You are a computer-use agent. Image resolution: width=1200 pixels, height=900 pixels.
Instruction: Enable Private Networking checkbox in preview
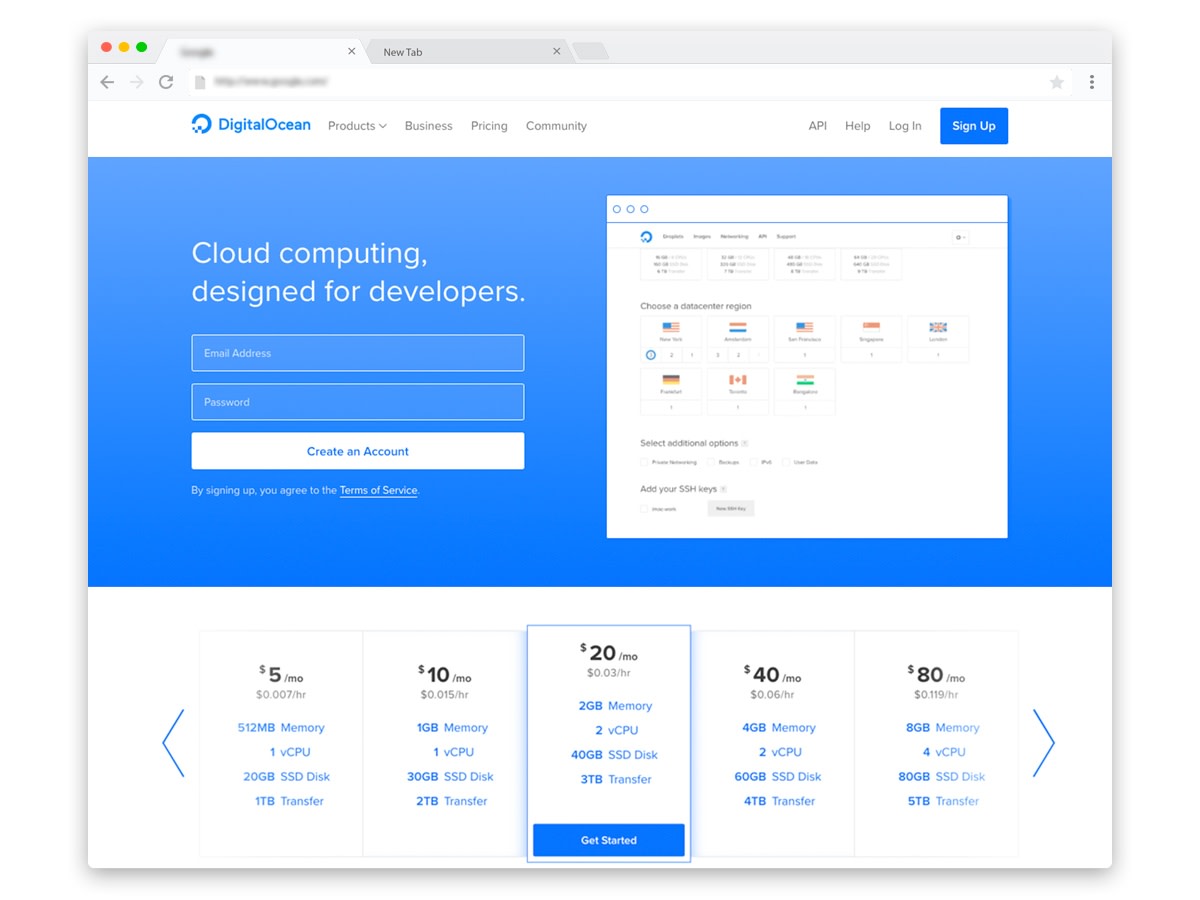click(644, 462)
